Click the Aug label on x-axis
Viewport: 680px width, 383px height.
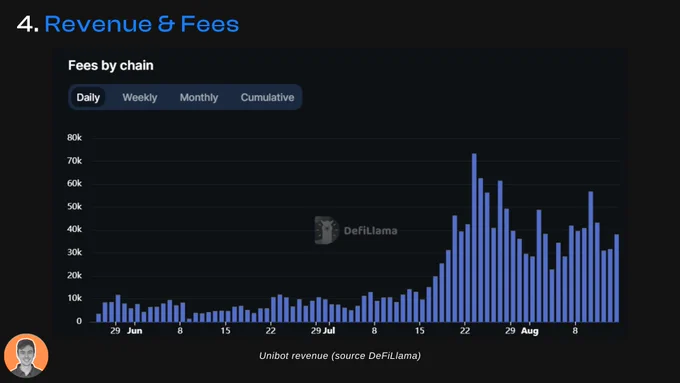530,331
